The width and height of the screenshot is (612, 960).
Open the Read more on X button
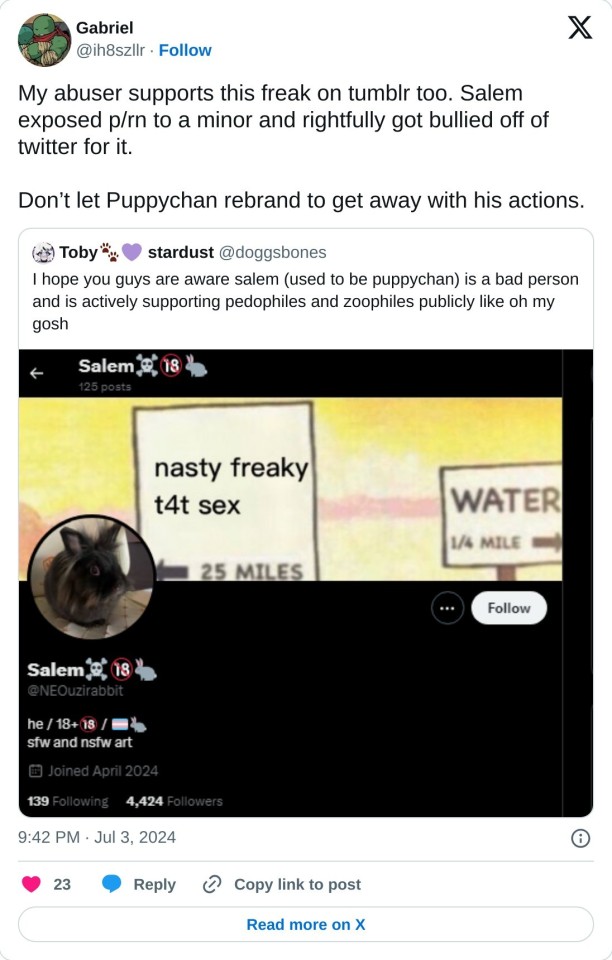coord(305,924)
